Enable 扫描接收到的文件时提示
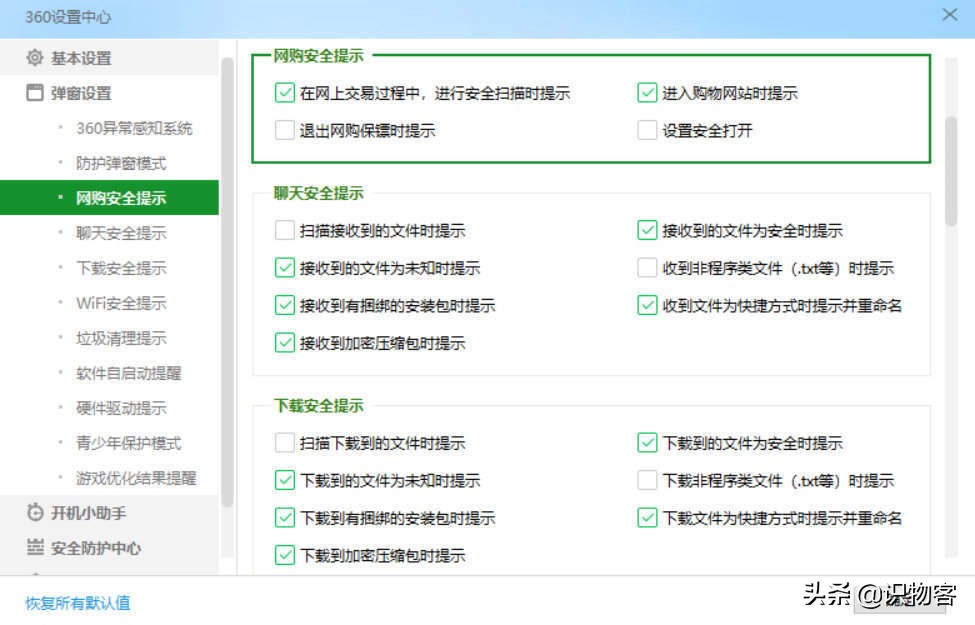975x625 pixels. tap(284, 230)
